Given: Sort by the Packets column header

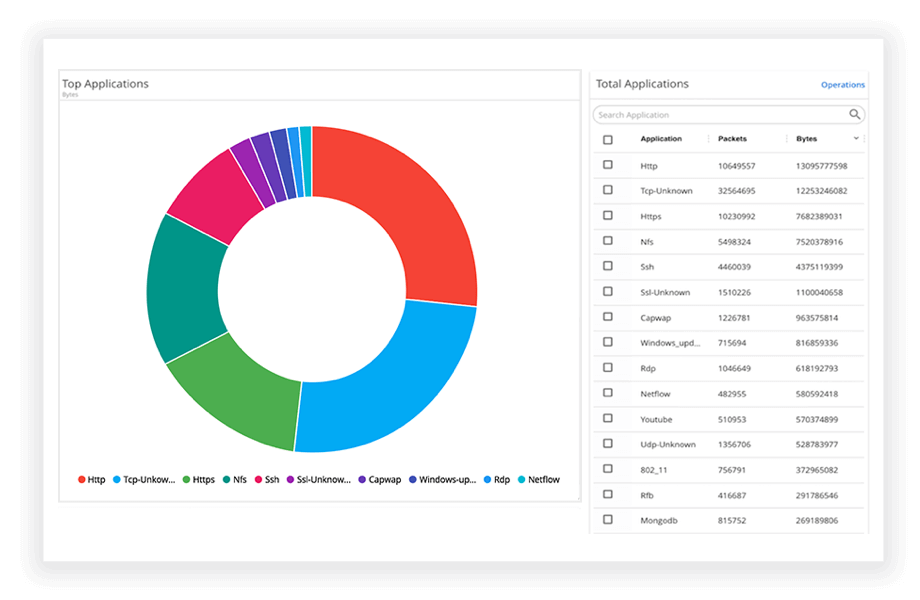Looking at the screenshot, I should (732, 139).
